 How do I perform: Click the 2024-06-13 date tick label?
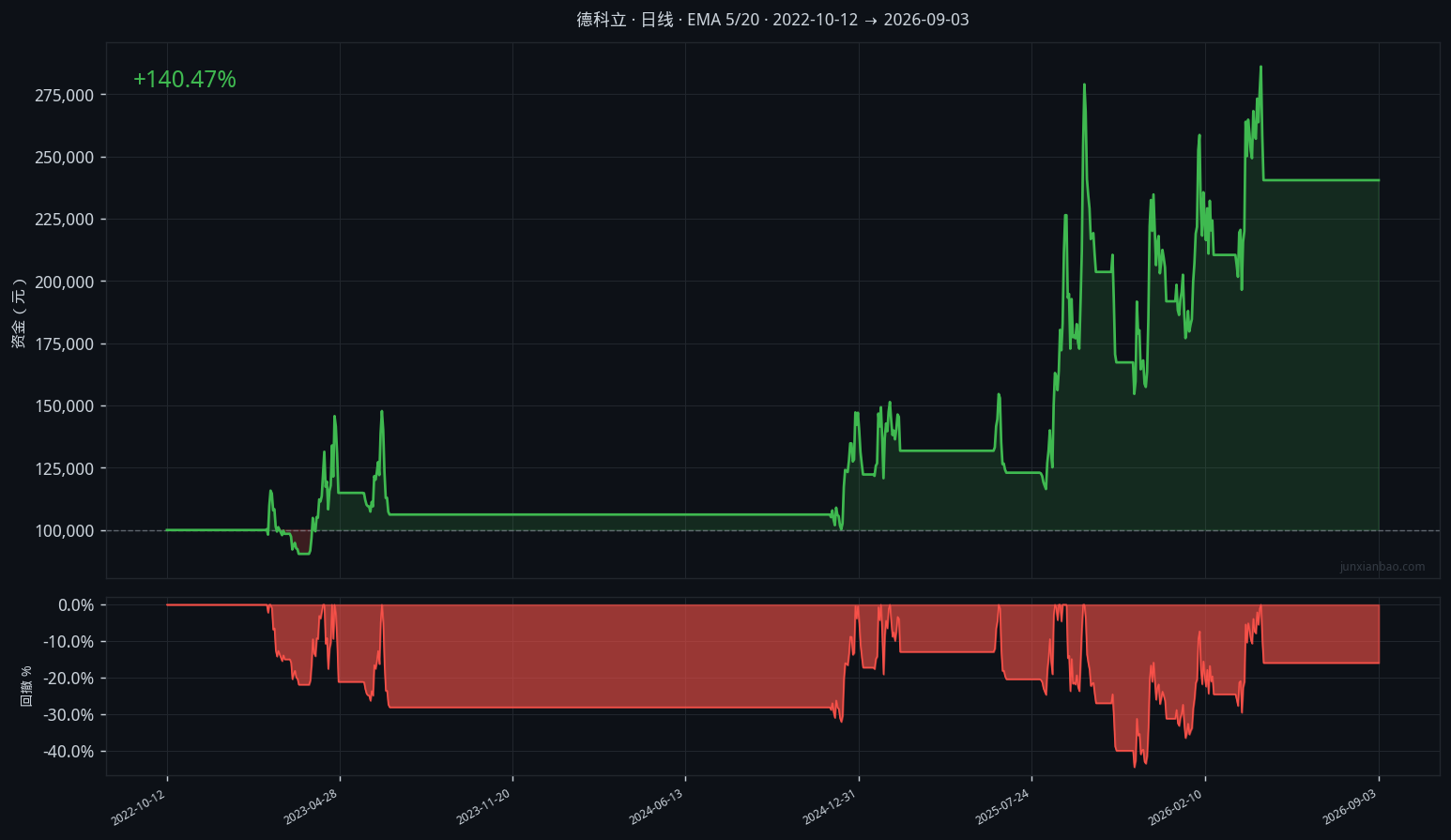[x=656, y=807]
